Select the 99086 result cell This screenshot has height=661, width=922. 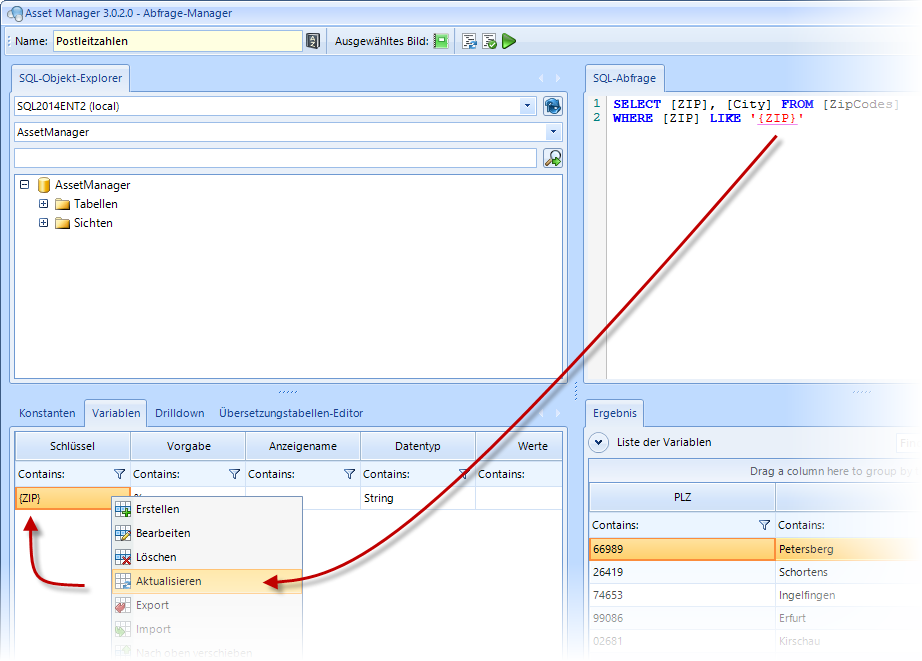(682, 617)
